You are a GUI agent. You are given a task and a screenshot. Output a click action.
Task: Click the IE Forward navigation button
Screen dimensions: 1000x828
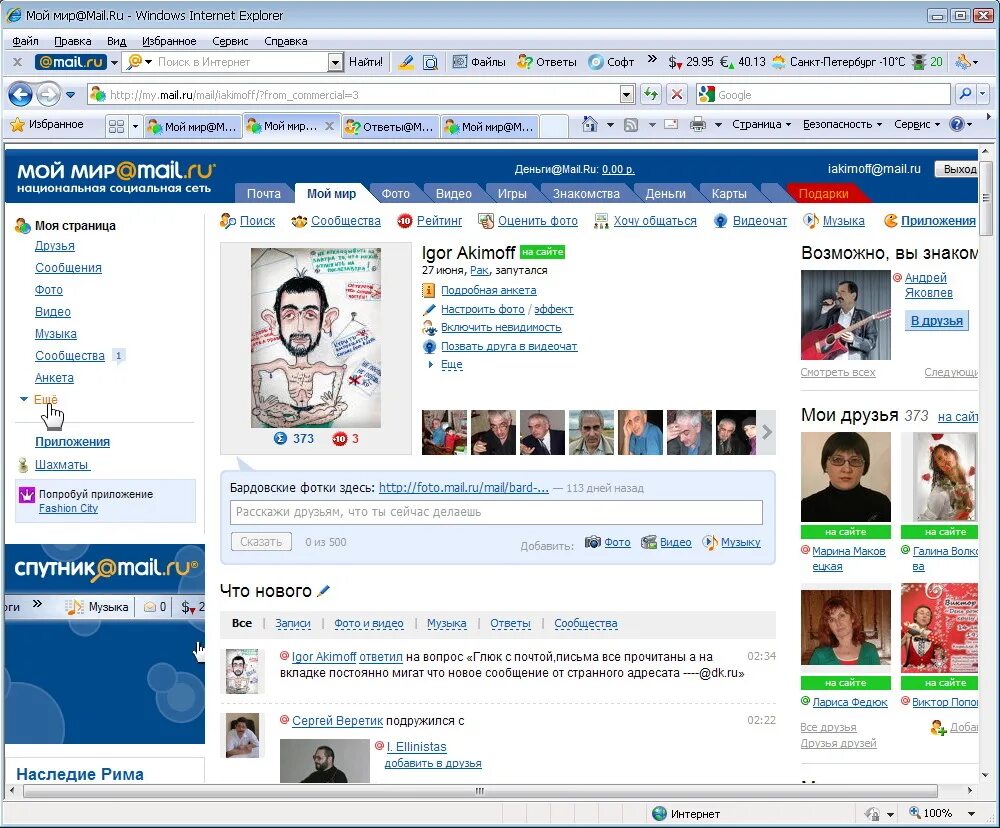(48, 95)
